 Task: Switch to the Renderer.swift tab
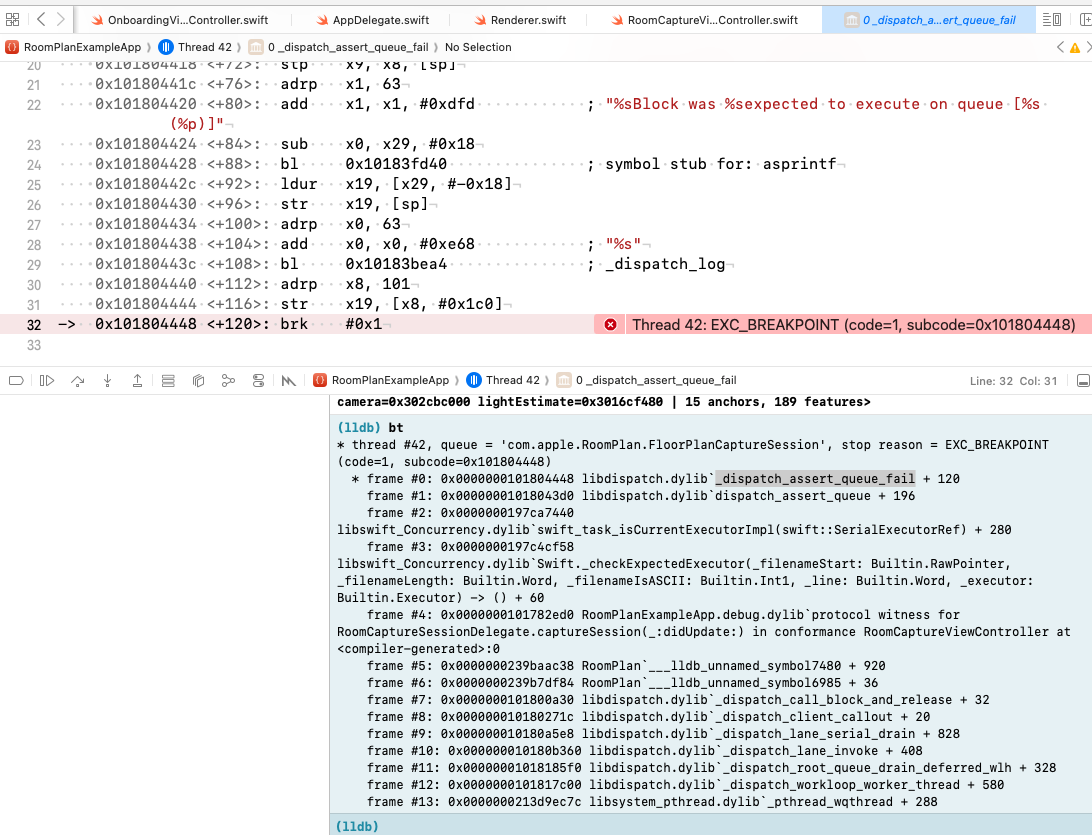(x=518, y=20)
